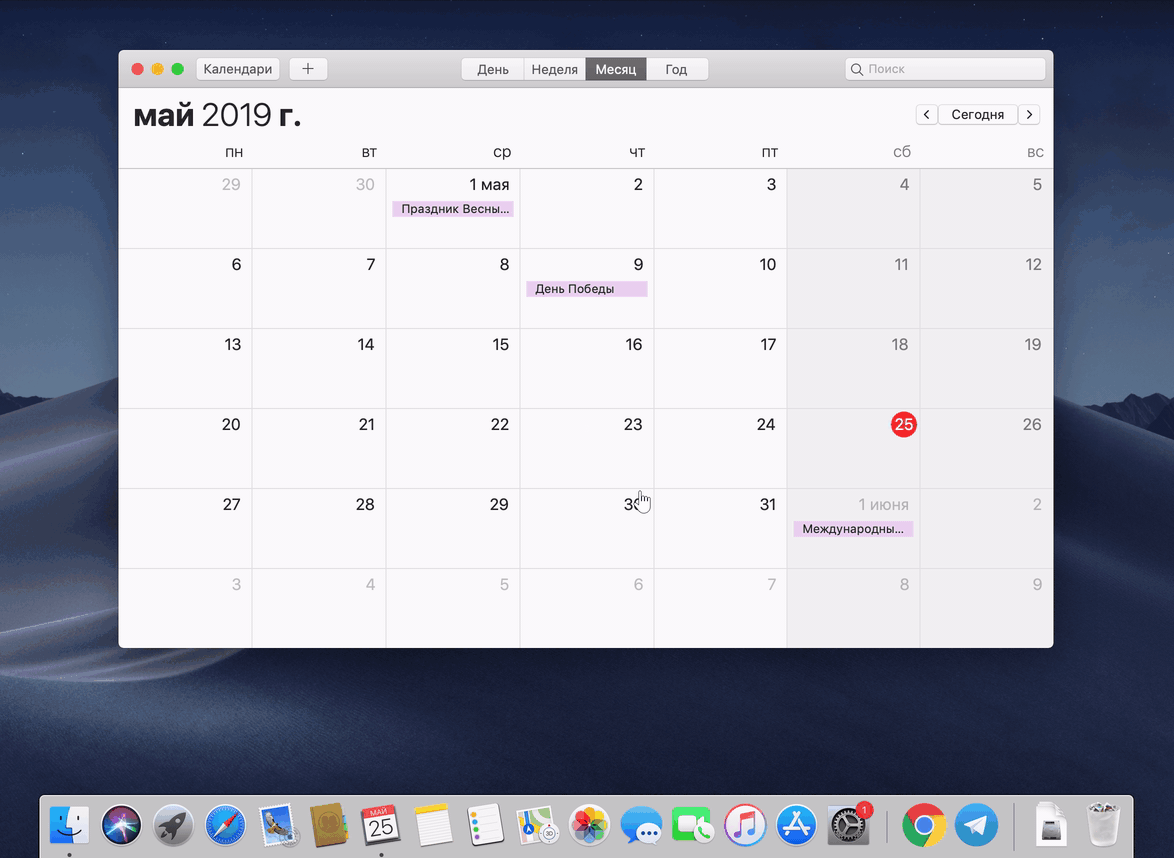This screenshot has width=1174, height=858.
Task: Select May 12 Sunday cell
Action: pyautogui.click(x=987, y=288)
